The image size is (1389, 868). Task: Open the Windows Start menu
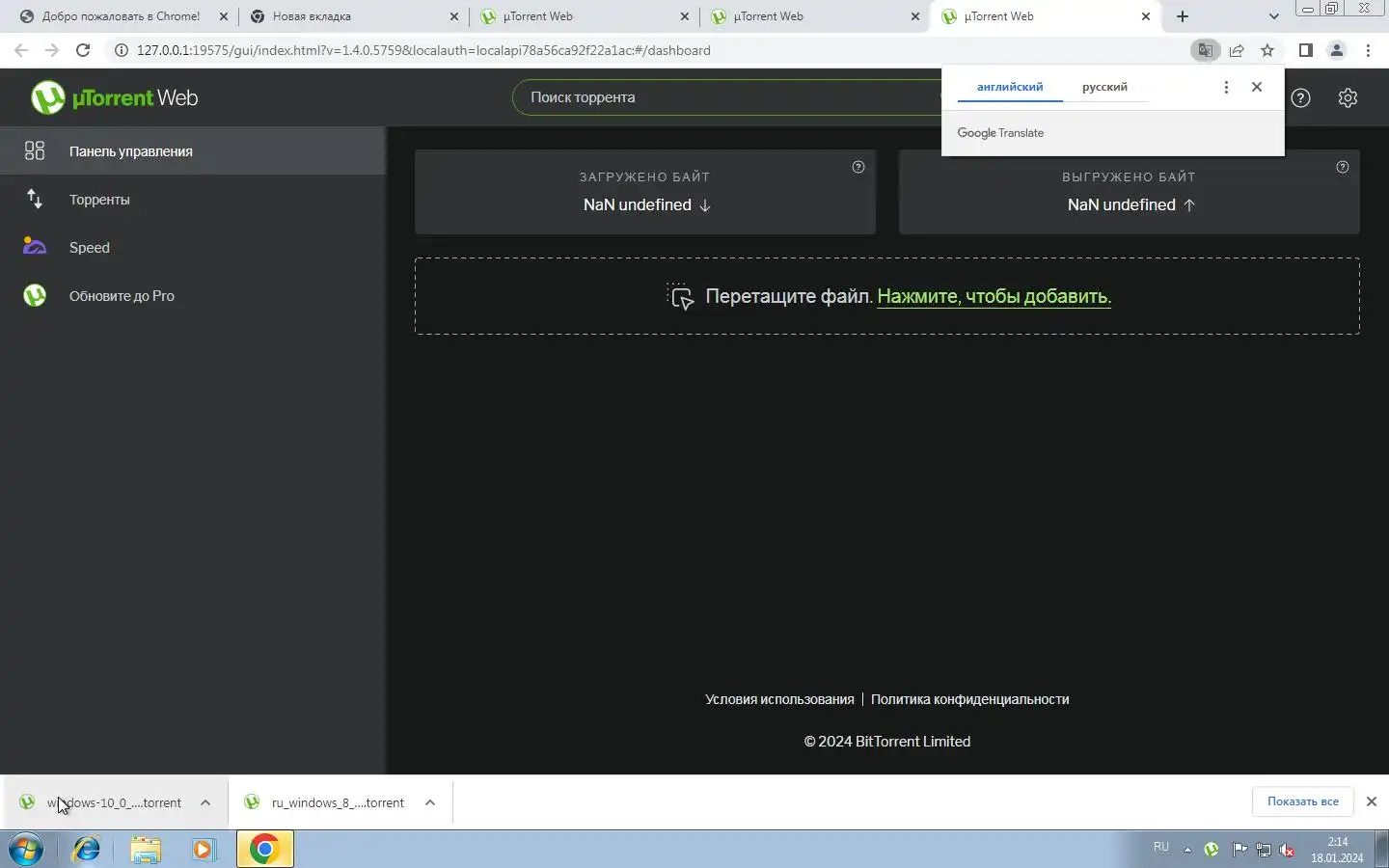click(26, 850)
